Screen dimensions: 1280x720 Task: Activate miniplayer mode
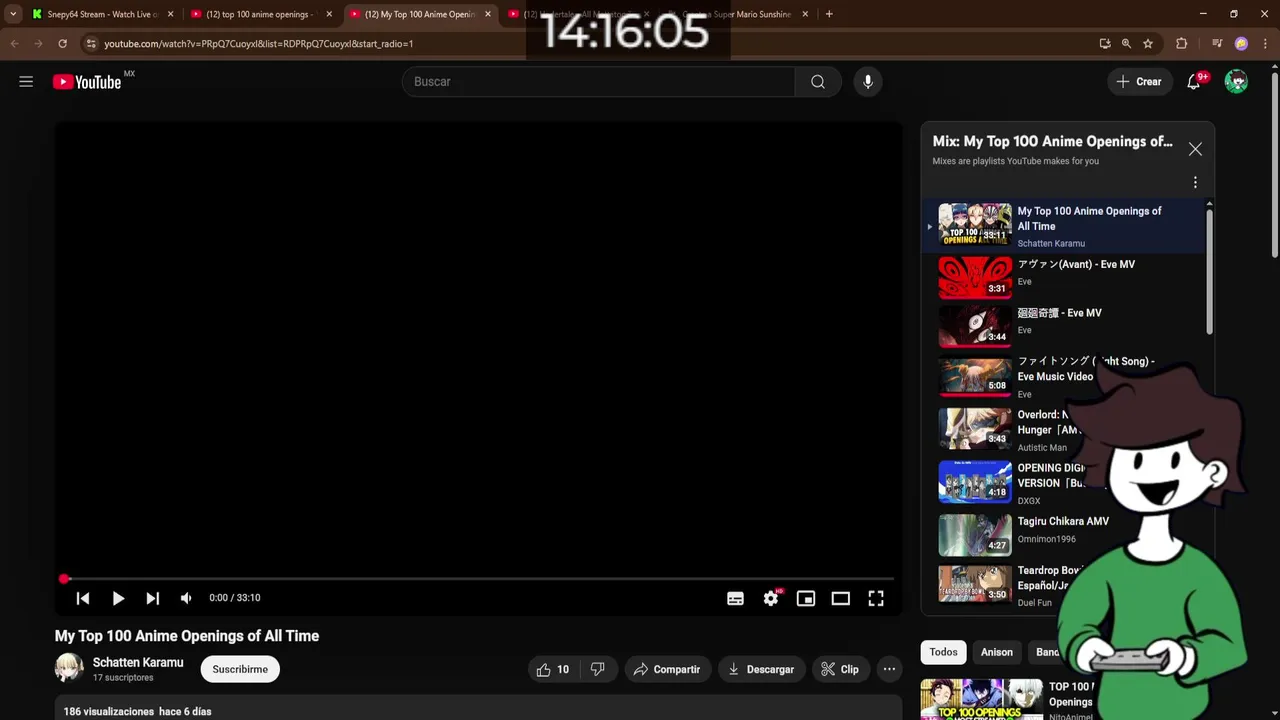805,598
